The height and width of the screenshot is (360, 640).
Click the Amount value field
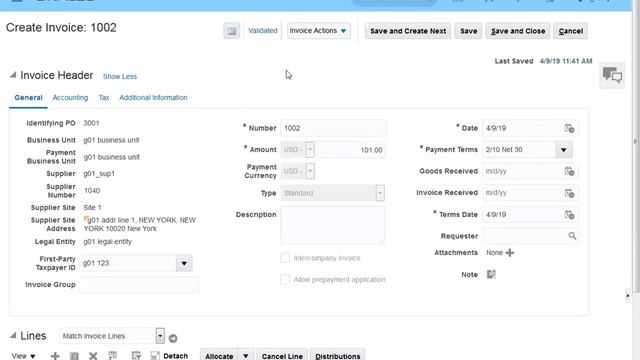pyautogui.click(x=352, y=150)
